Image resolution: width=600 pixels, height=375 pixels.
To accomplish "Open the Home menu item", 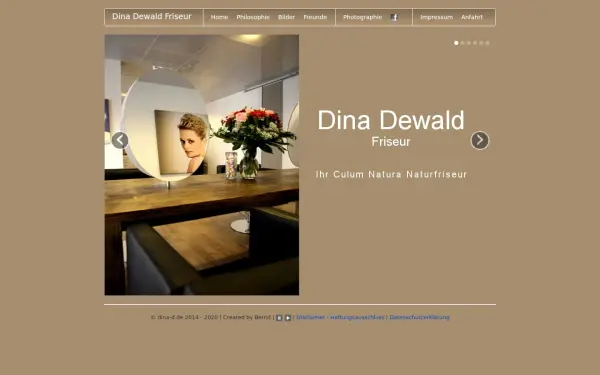I will [x=219, y=17].
